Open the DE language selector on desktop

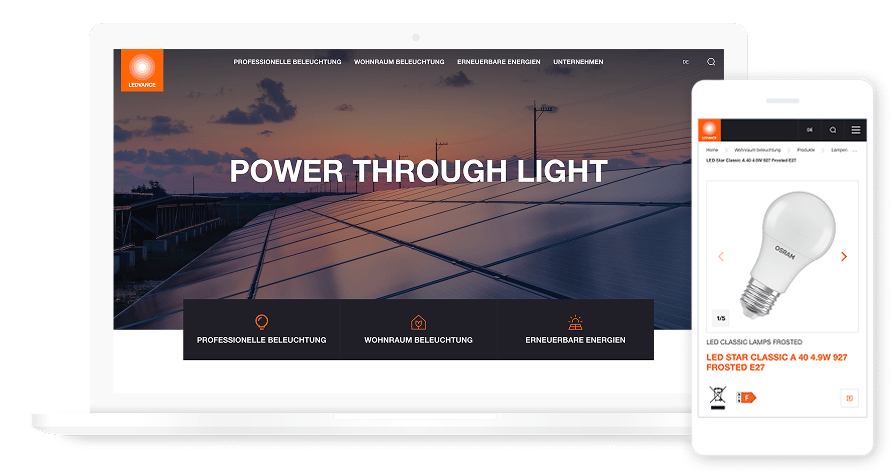(x=686, y=62)
